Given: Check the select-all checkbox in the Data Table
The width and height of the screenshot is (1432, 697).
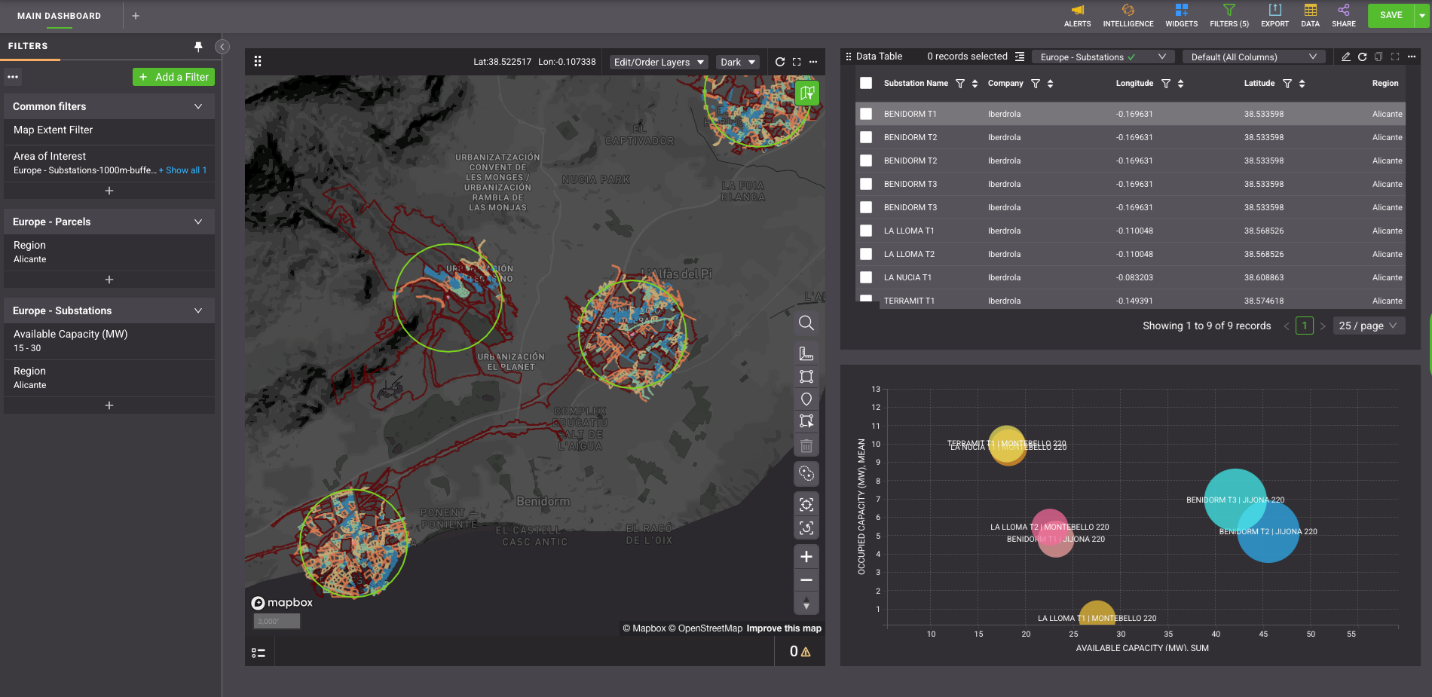Looking at the screenshot, I should coord(866,83).
